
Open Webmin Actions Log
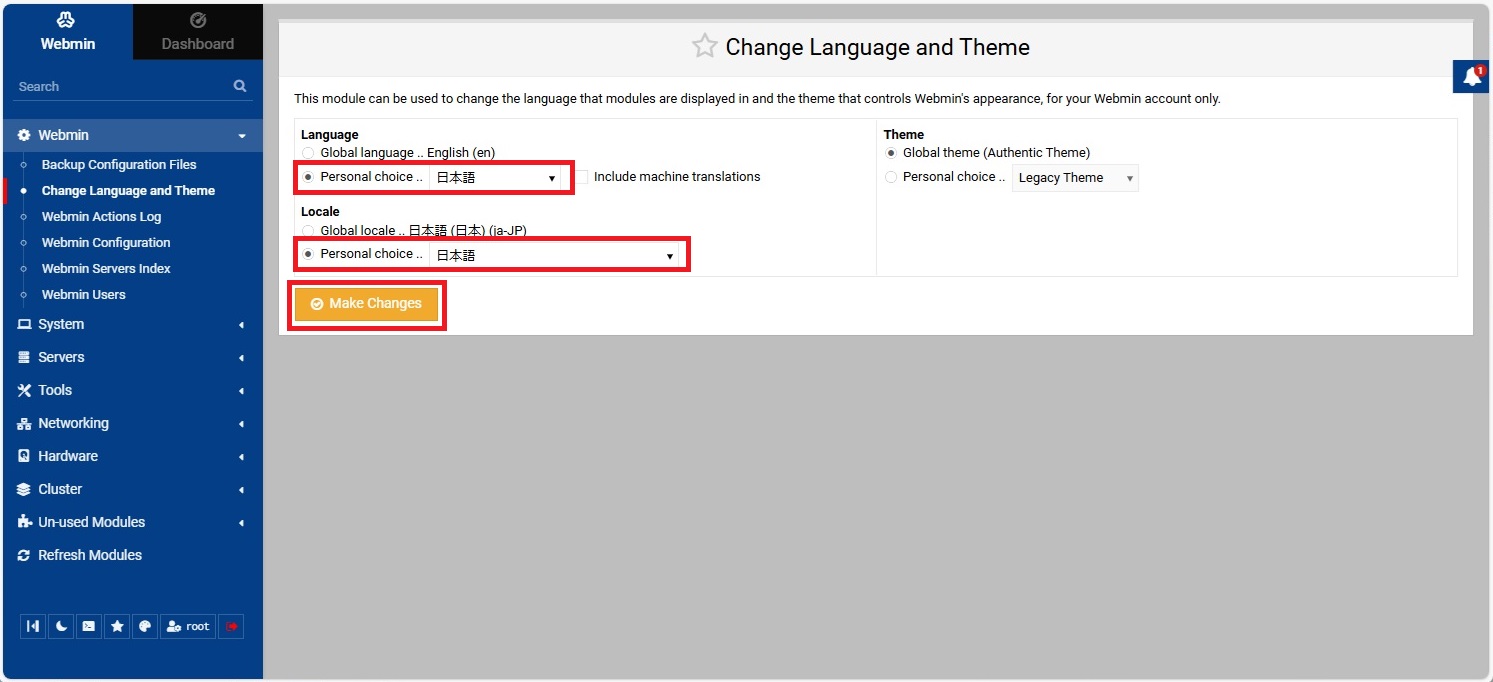coord(101,216)
